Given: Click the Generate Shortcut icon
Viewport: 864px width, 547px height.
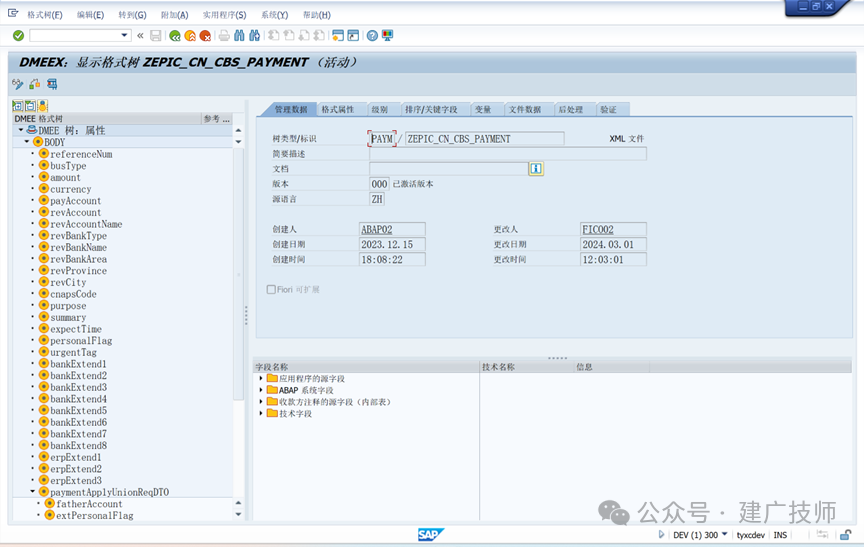Looking at the screenshot, I should click(353, 36).
